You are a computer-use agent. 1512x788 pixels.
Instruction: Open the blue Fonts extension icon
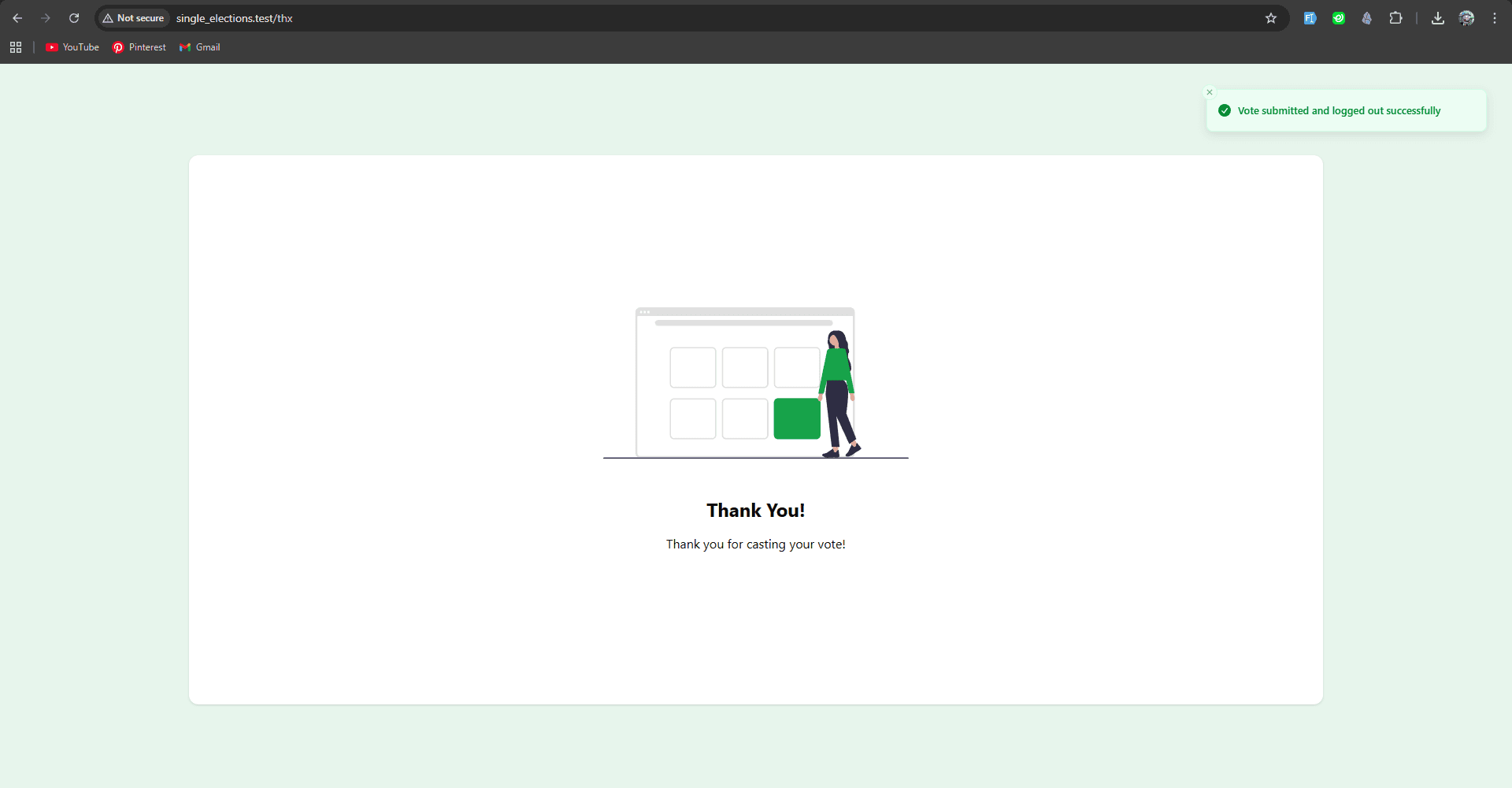click(1310, 18)
